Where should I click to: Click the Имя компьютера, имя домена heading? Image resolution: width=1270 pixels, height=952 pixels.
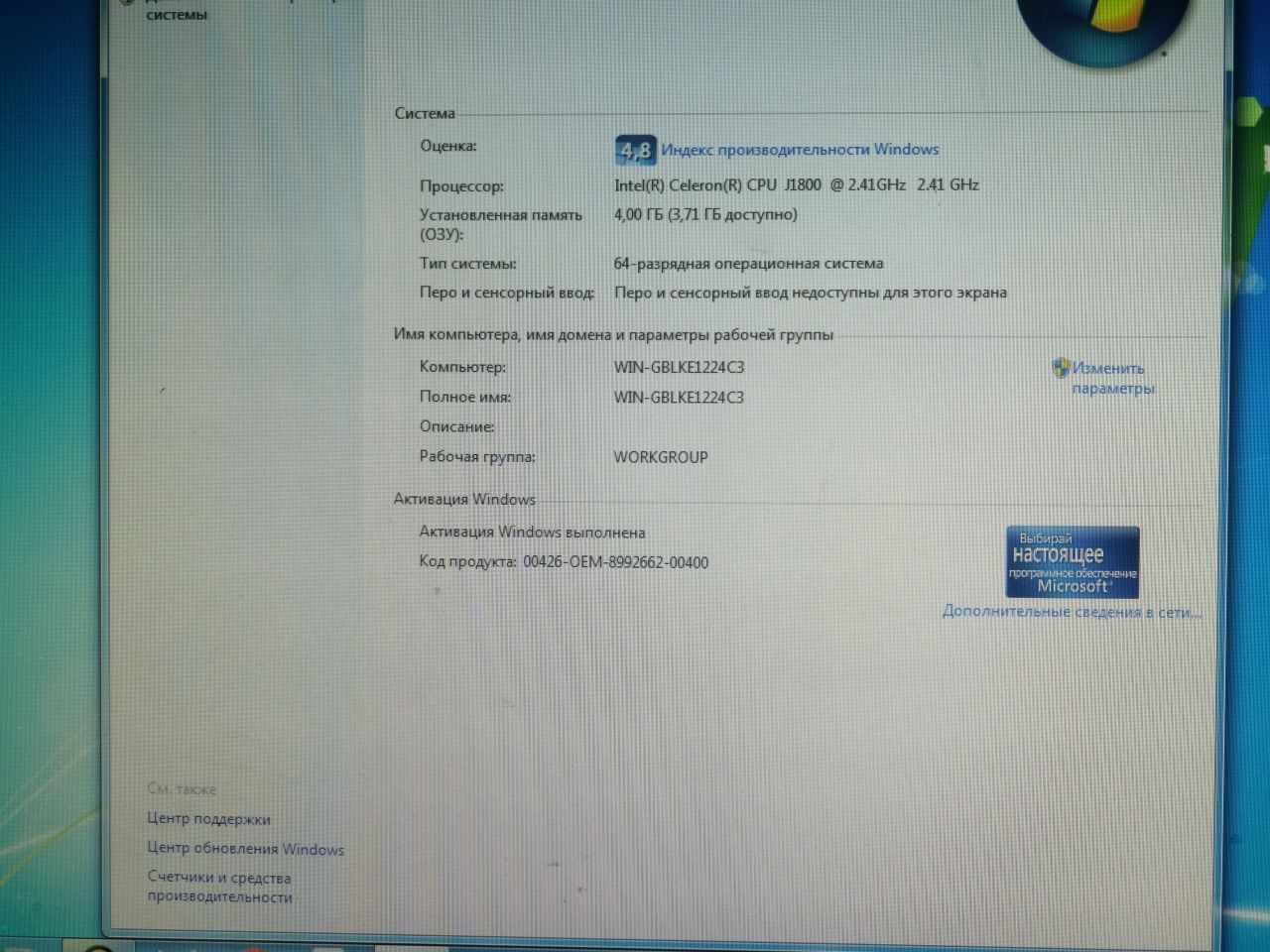coord(613,334)
